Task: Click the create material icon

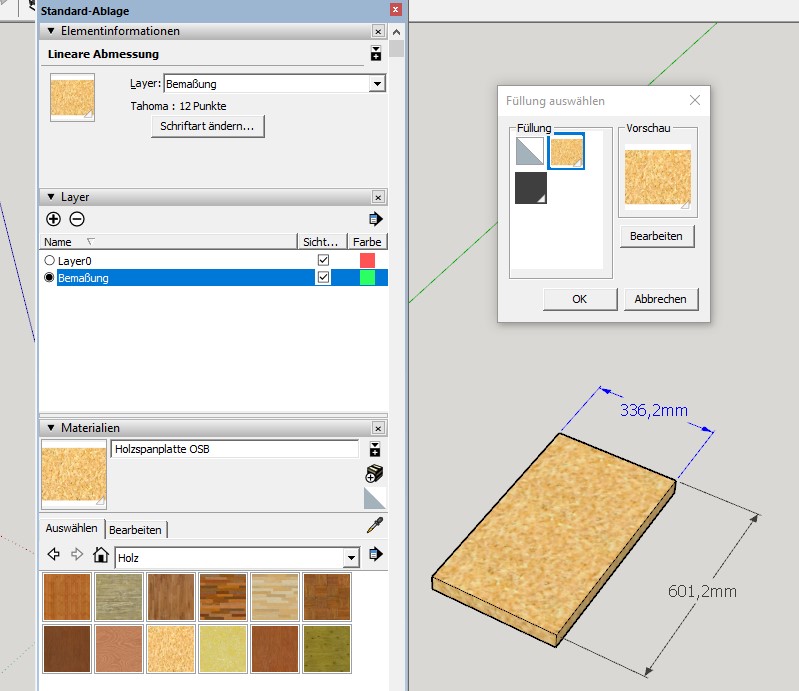Action: click(375, 474)
